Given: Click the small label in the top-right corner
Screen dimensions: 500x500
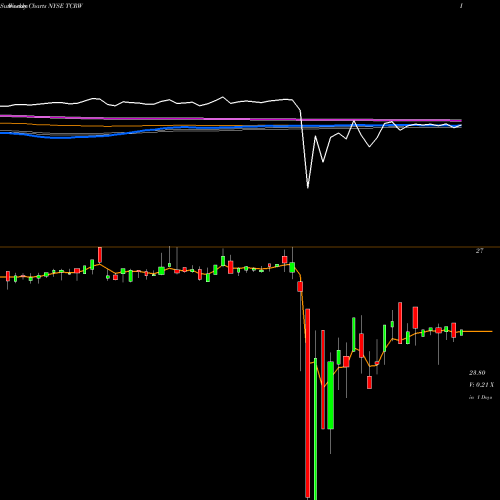Looking at the screenshot, I should click(x=461, y=6).
